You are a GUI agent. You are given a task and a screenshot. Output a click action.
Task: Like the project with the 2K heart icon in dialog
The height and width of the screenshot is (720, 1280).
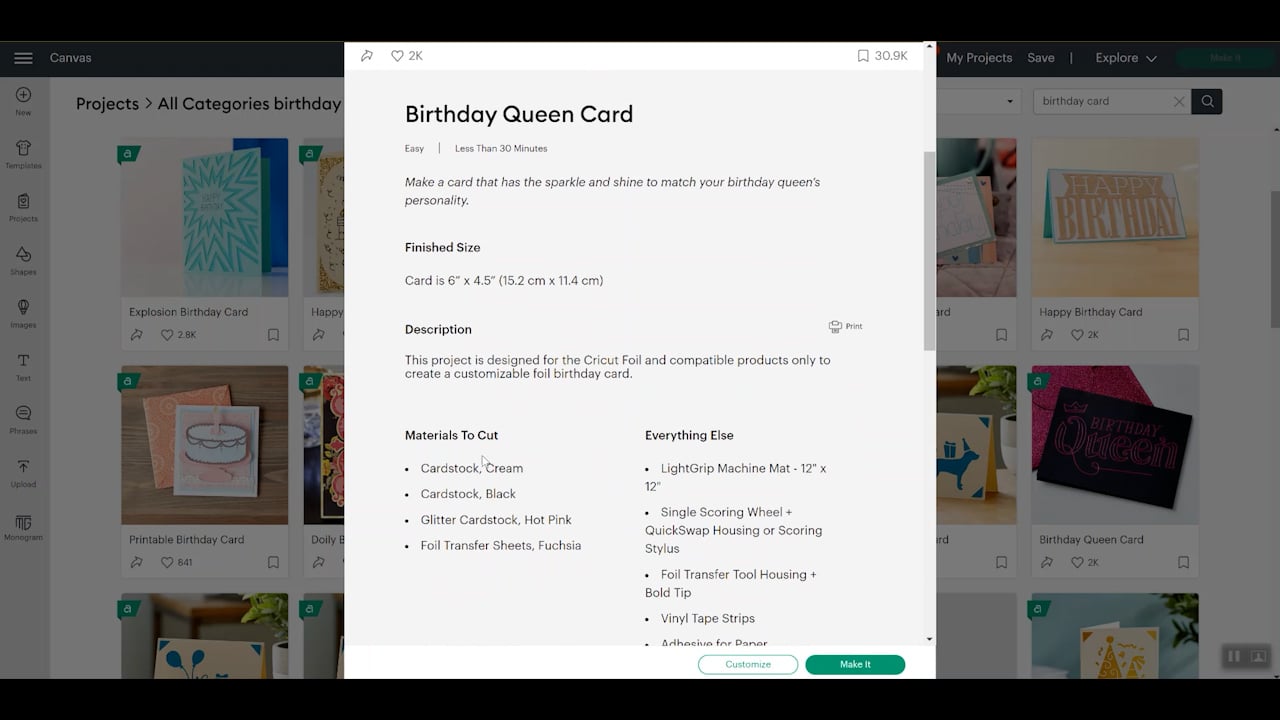(x=397, y=56)
